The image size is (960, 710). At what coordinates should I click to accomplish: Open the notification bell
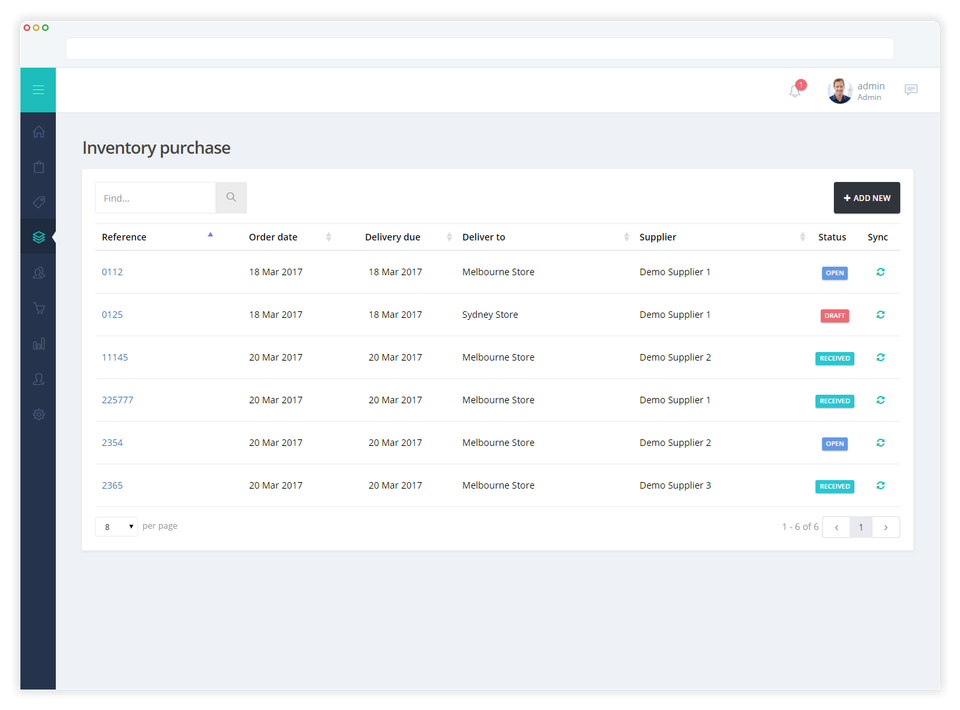pyautogui.click(x=795, y=91)
